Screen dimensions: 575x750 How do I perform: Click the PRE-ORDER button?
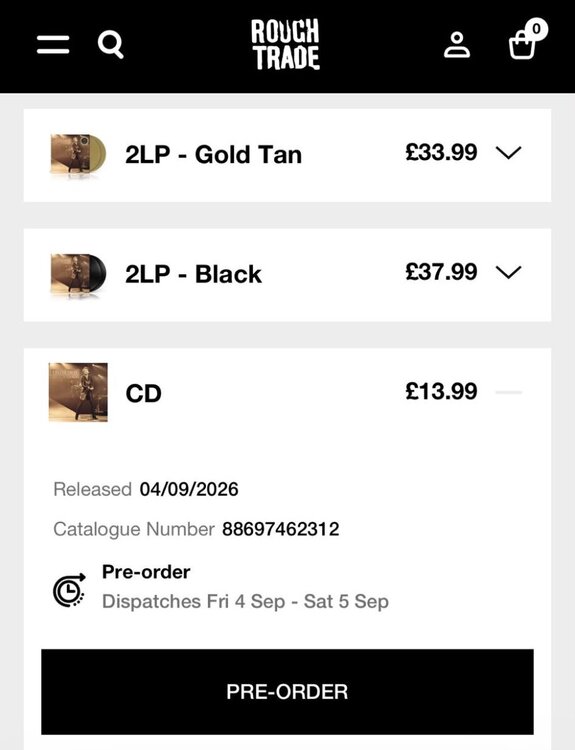click(x=288, y=692)
